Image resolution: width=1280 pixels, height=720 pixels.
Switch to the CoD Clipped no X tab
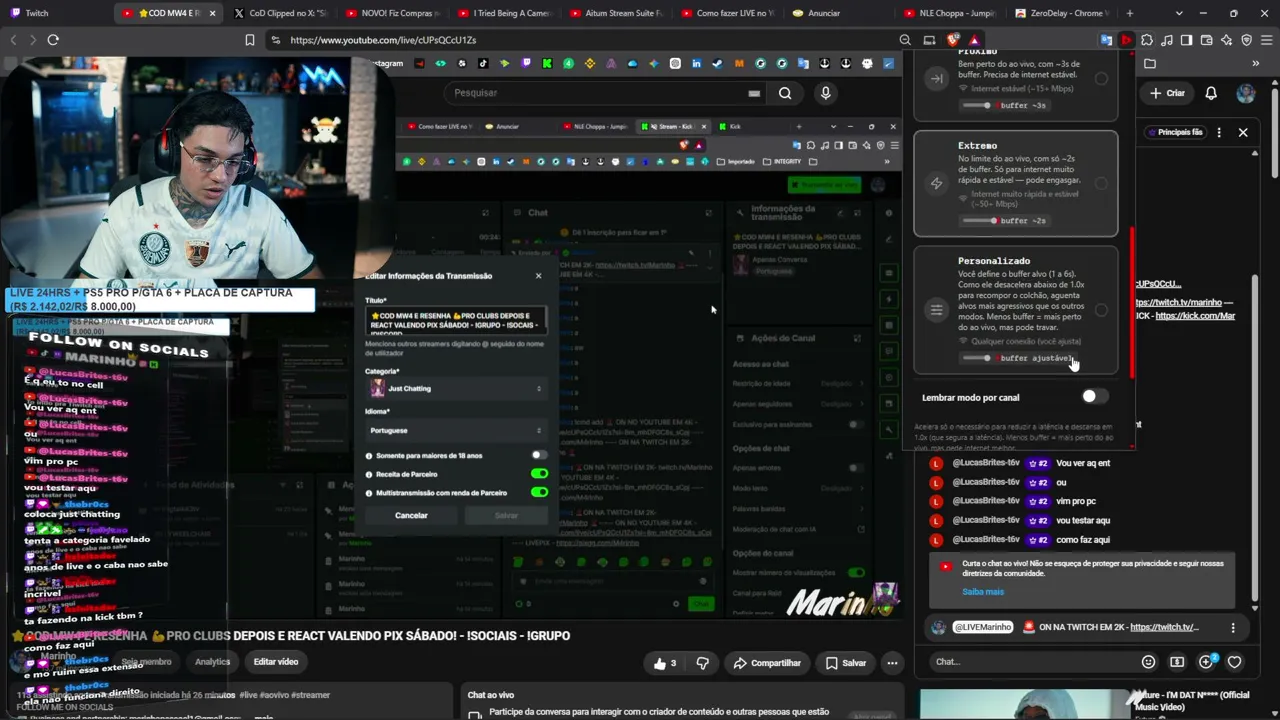click(x=285, y=13)
